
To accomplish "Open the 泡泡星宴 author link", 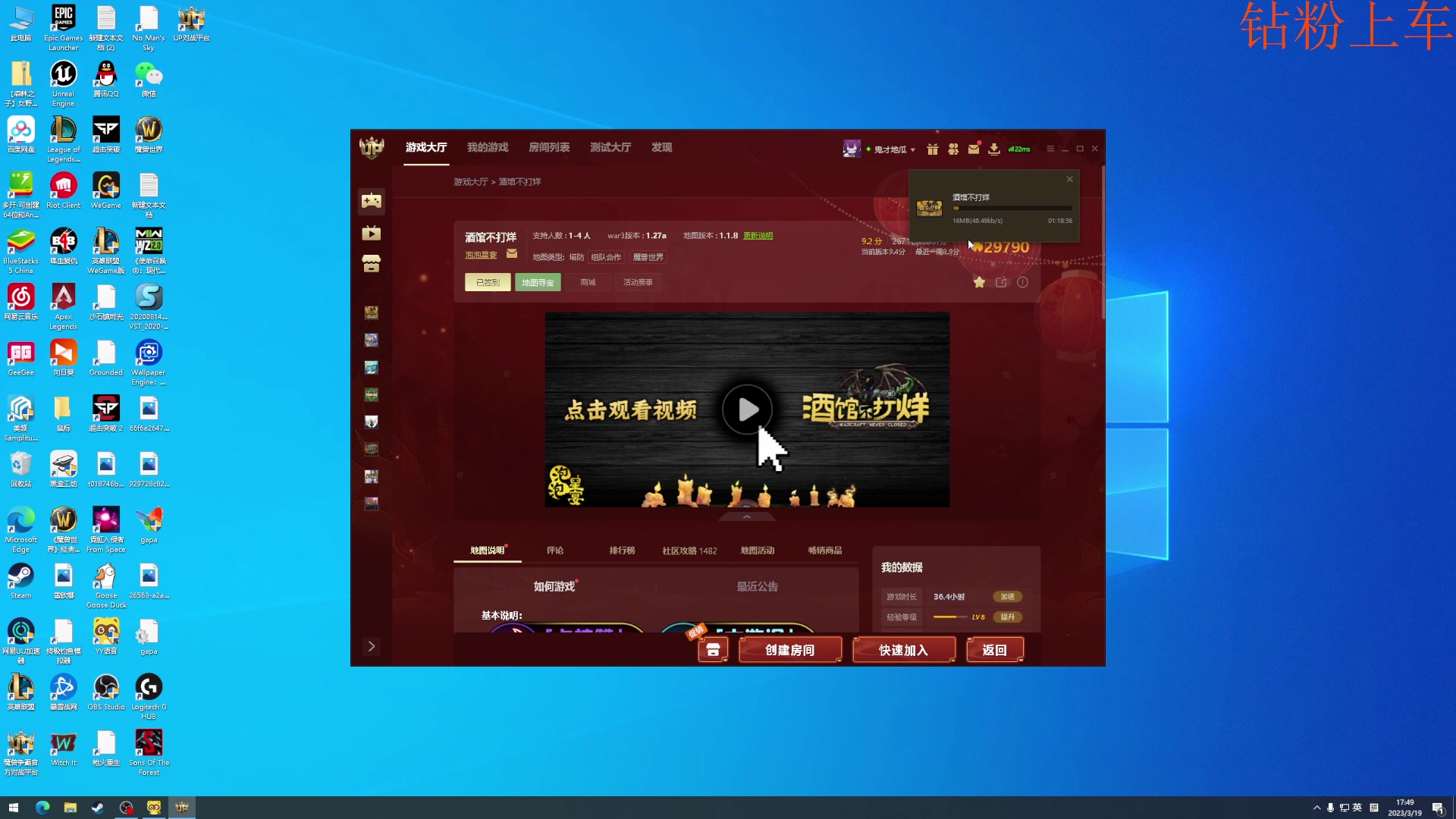I will [481, 255].
